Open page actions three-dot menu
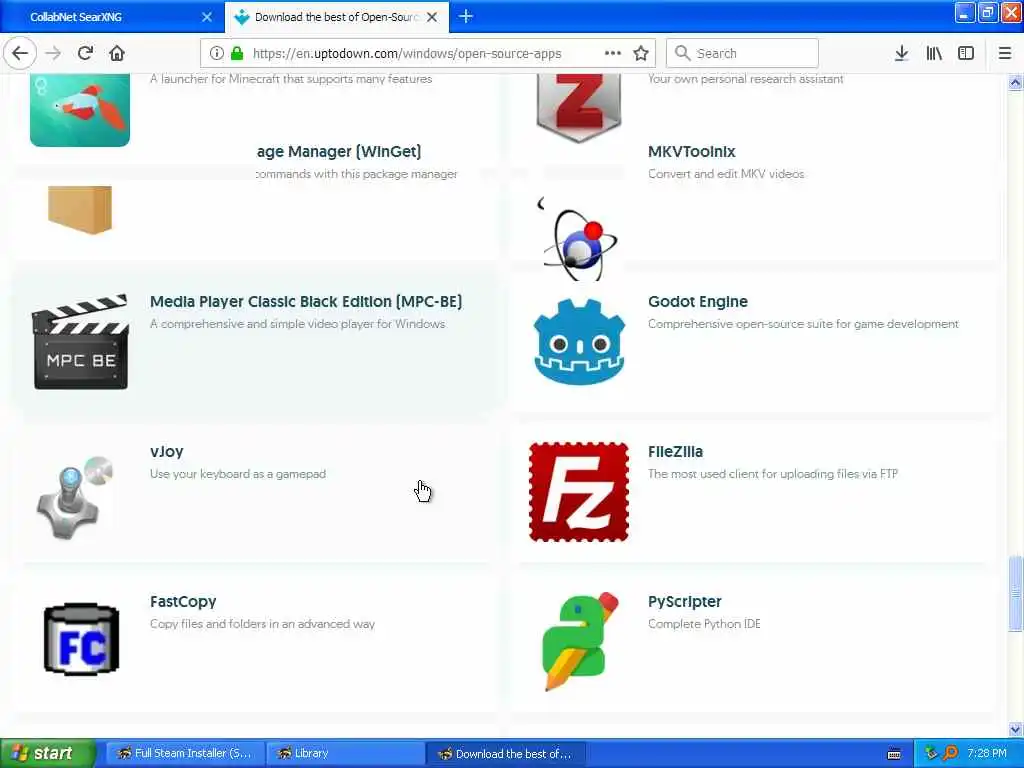1024x768 pixels. pyautogui.click(x=613, y=53)
